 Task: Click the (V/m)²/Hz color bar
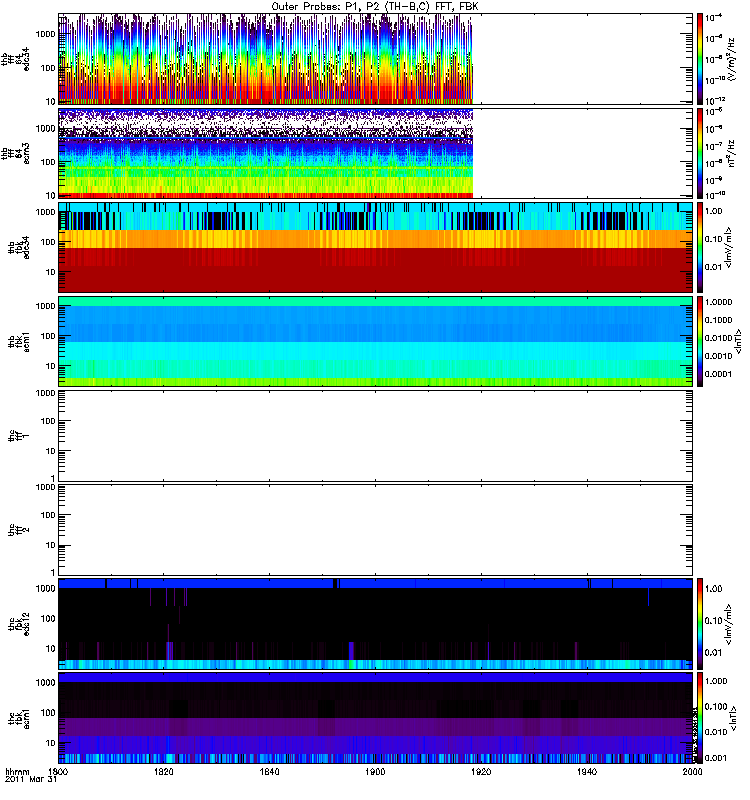pos(700,59)
